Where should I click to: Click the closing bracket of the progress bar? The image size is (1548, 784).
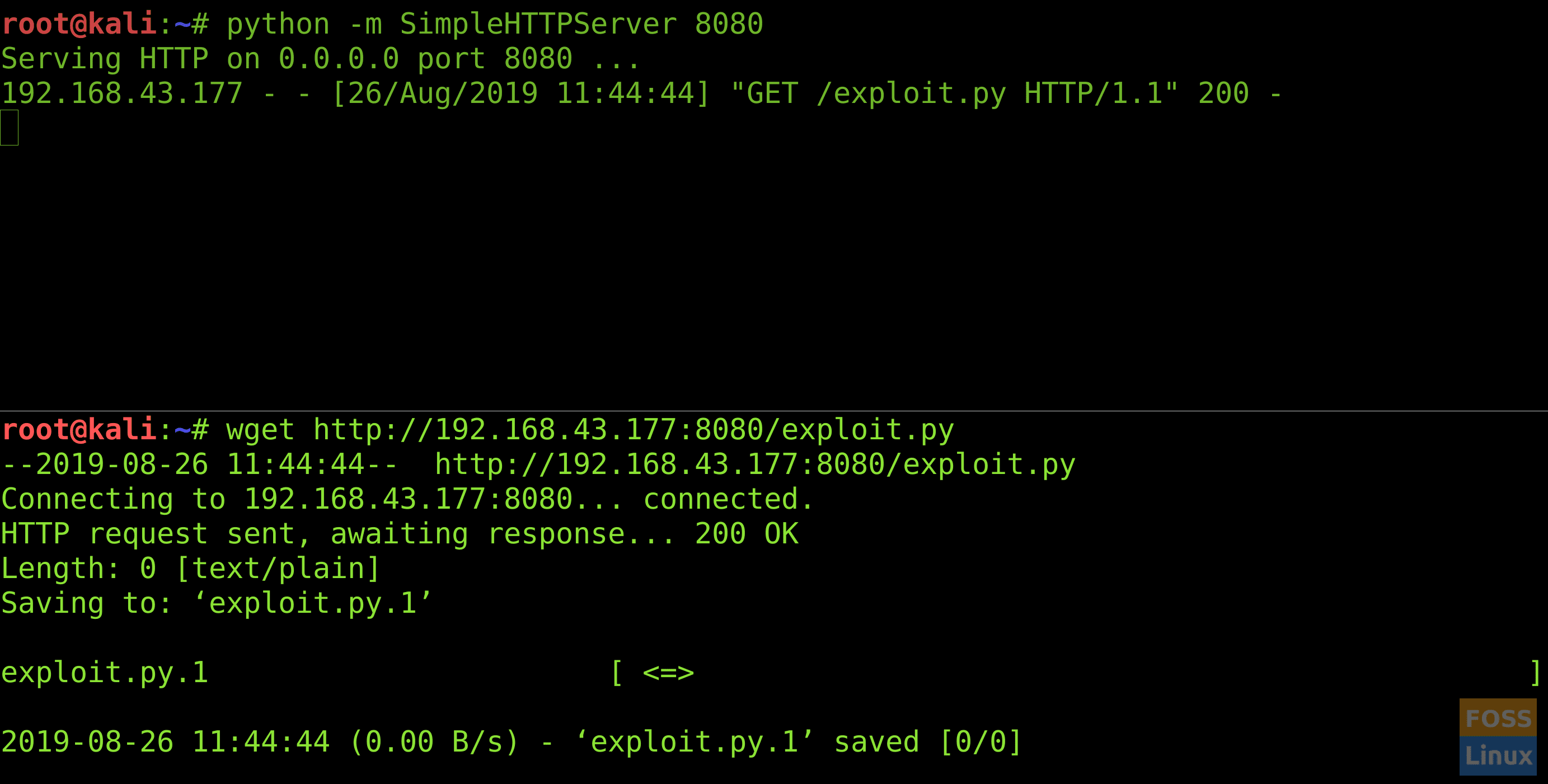[1535, 673]
